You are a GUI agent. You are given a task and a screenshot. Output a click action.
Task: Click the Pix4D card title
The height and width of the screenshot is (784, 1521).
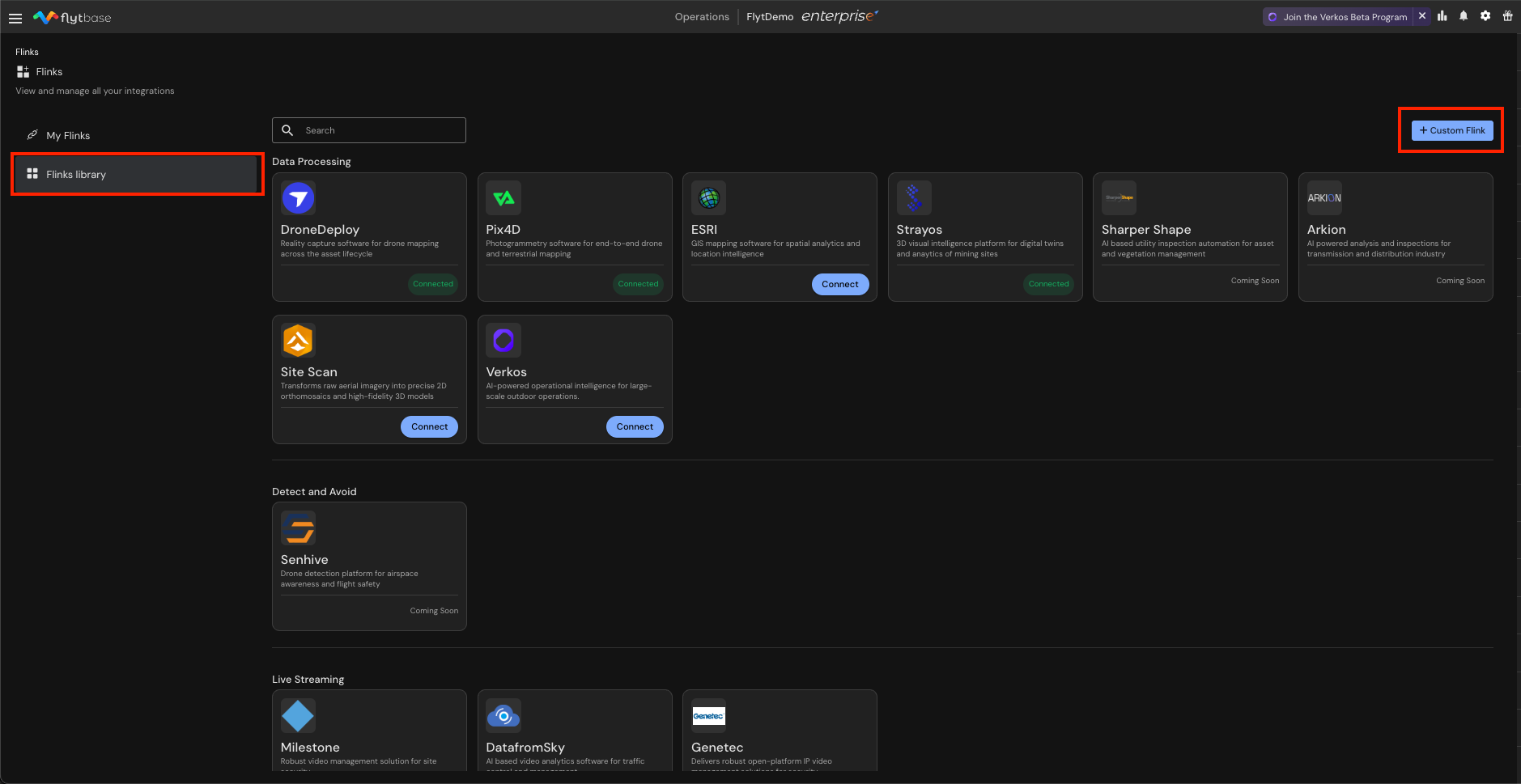[503, 230]
